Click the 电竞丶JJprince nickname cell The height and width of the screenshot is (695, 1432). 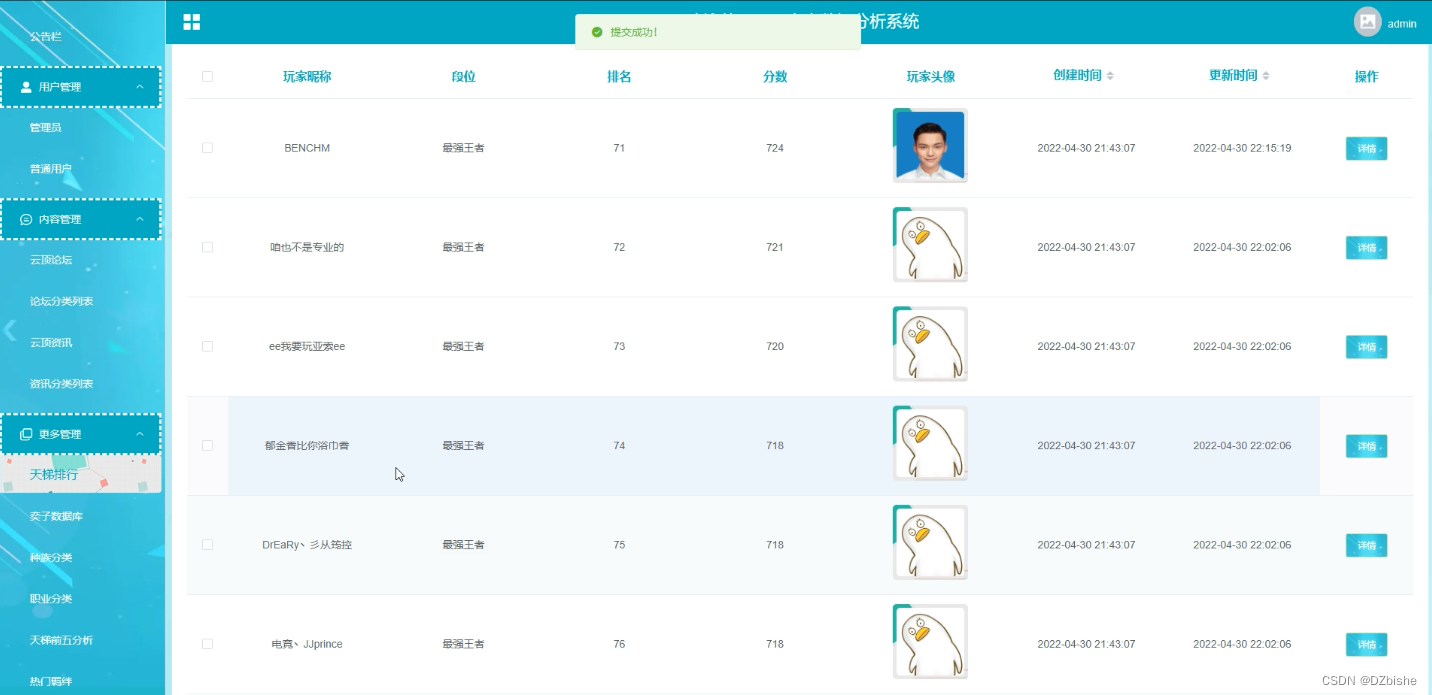[307, 644]
